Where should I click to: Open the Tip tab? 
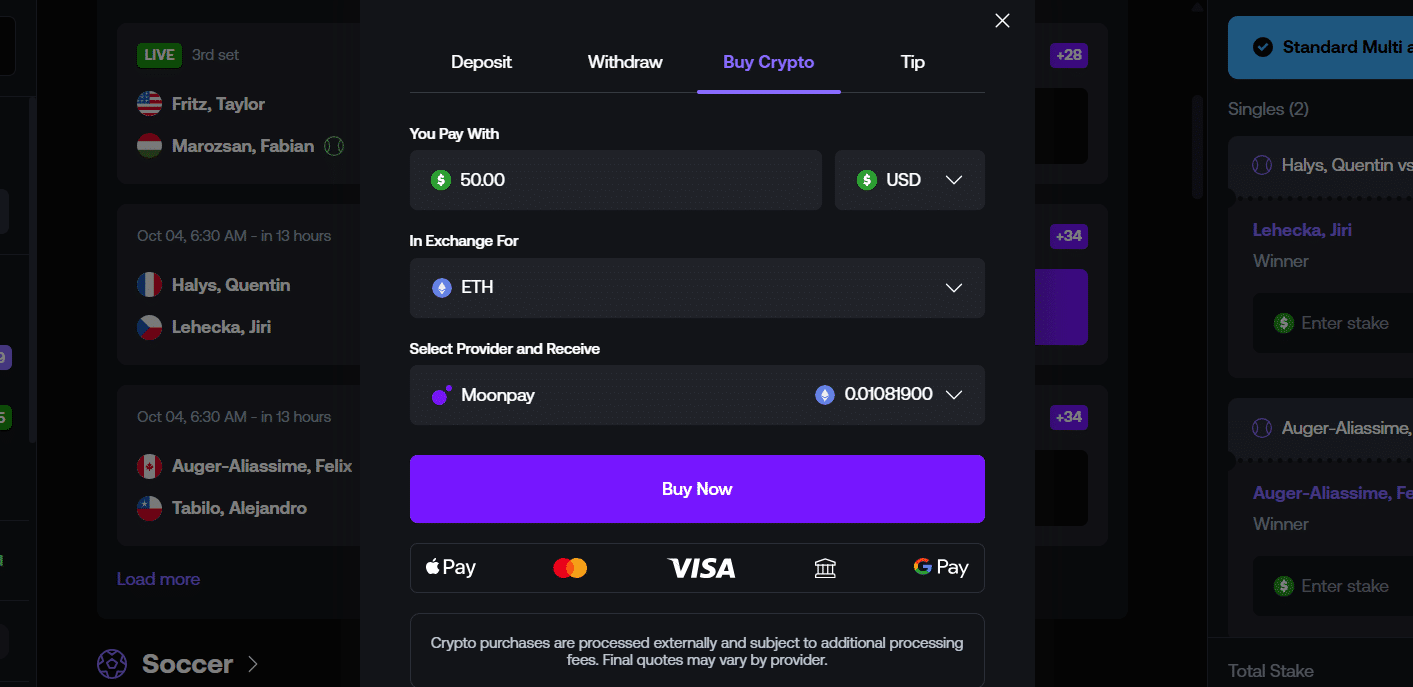[x=912, y=62]
